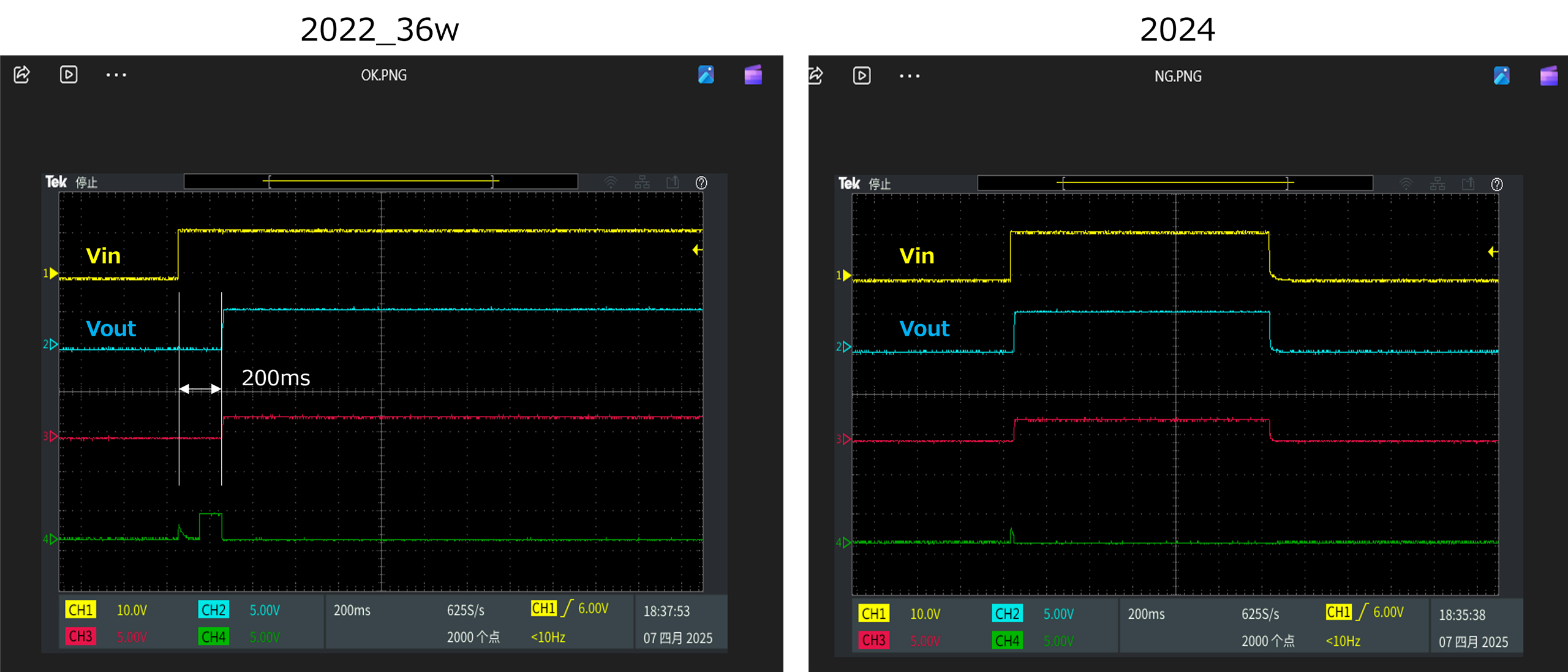This screenshot has height=672, width=1568.
Task: Click the cyan CH2 badge on left scope
Action: coord(213,610)
